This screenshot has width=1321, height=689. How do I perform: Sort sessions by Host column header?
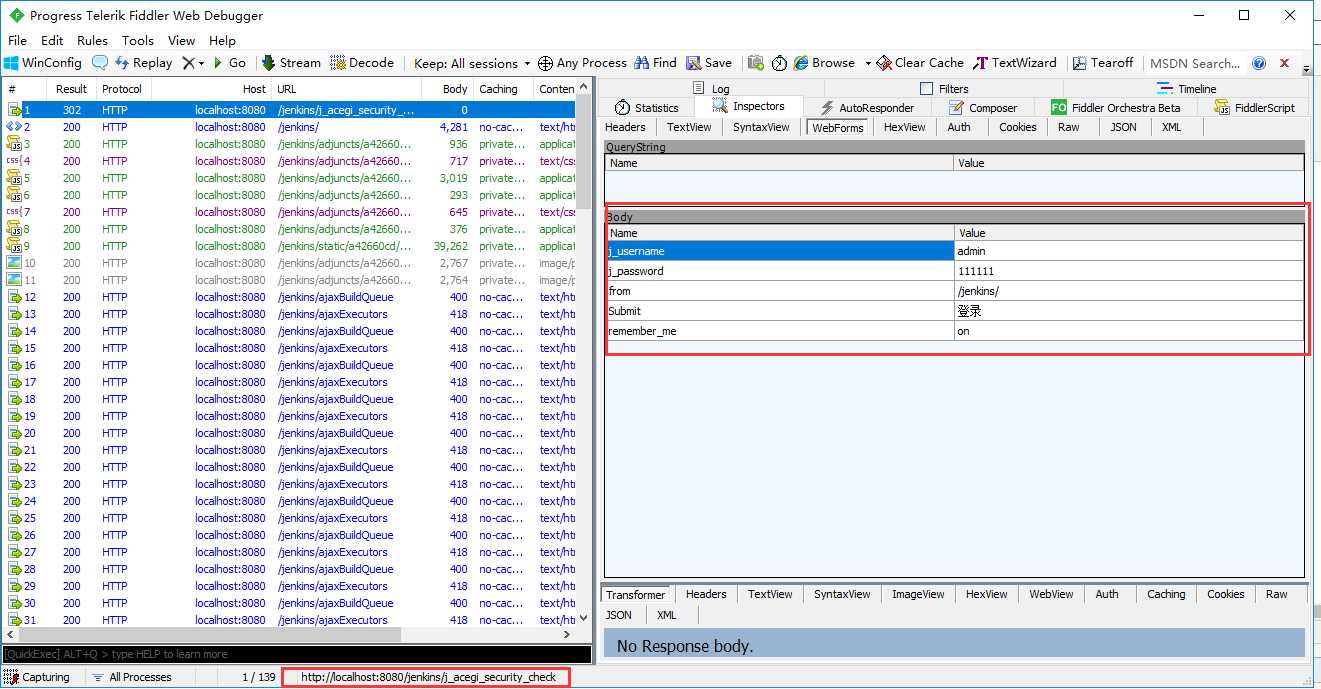(211, 89)
